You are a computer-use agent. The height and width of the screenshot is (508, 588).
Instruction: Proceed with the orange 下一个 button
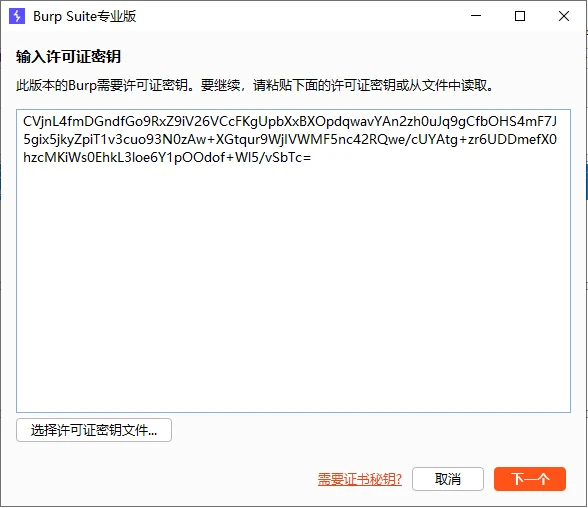pos(530,479)
